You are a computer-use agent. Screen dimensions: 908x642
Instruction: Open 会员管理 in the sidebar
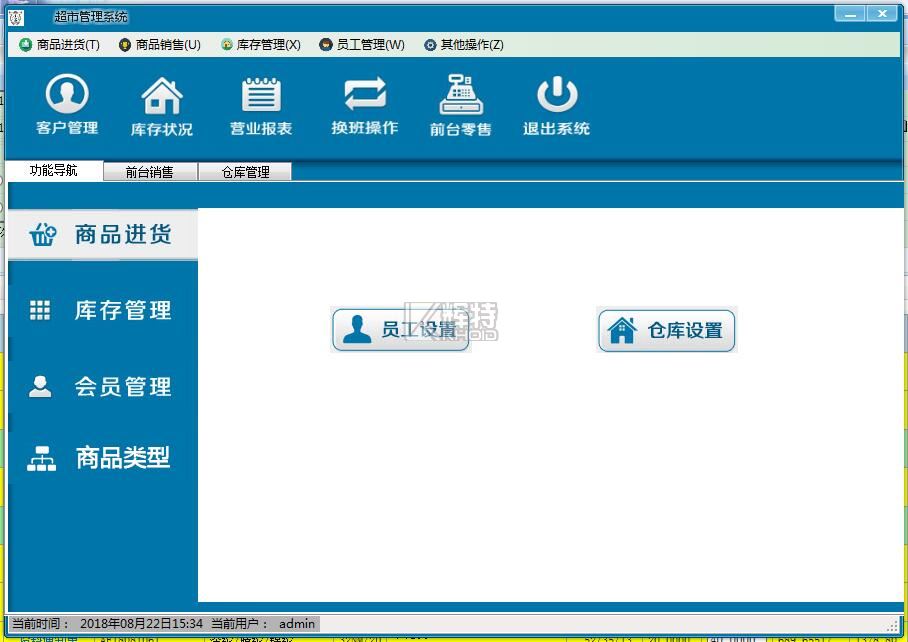coord(122,387)
